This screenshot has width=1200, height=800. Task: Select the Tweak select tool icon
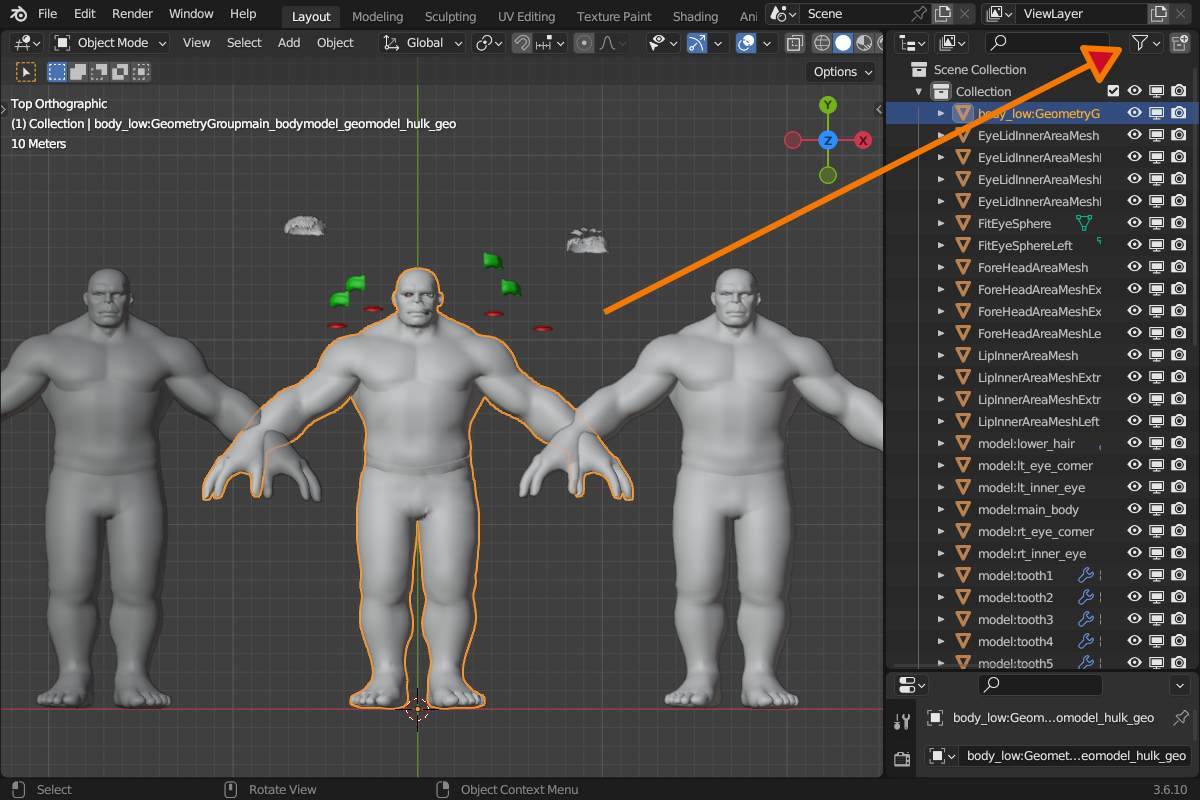click(x=26, y=72)
